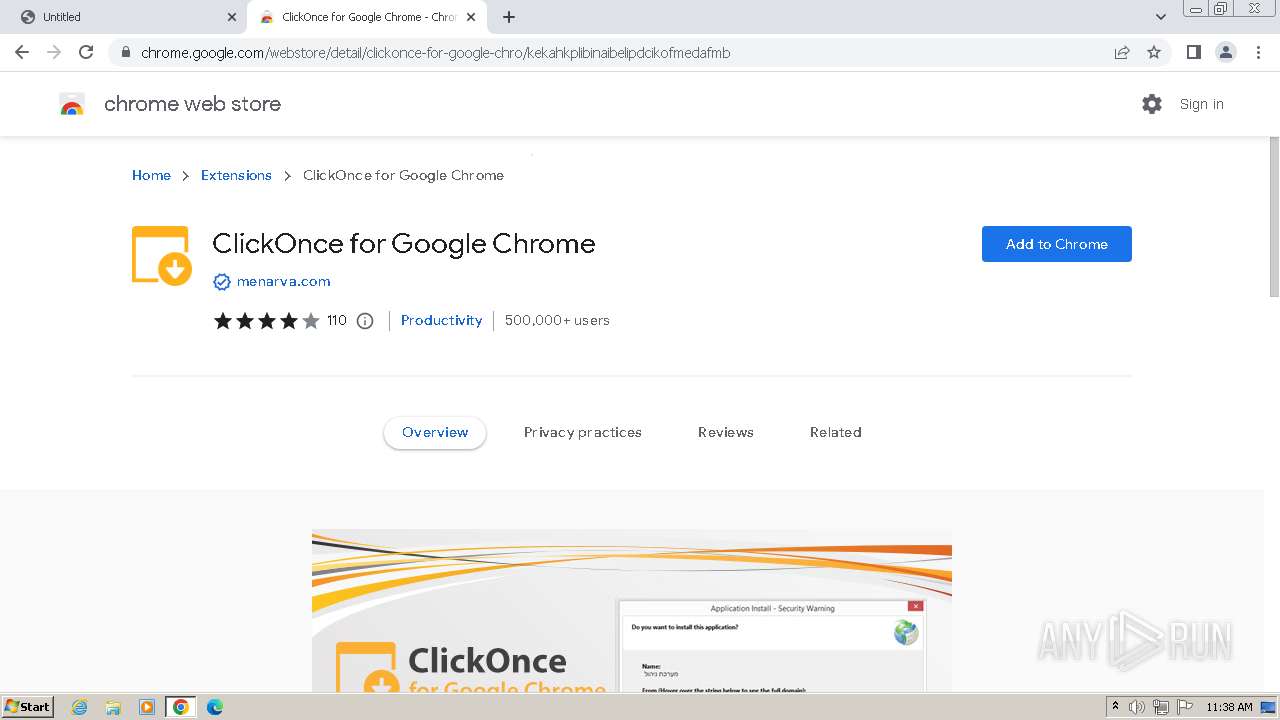The image size is (1280, 720).
Task: Launch Microsoft Edge from taskbar
Action: (215, 707)
